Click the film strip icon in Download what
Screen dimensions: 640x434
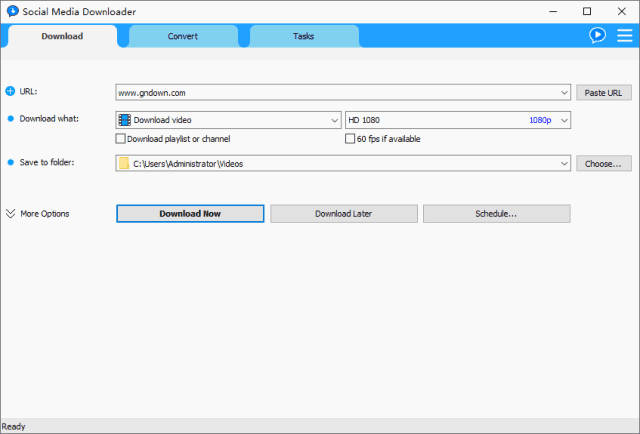tap(124, 120)
